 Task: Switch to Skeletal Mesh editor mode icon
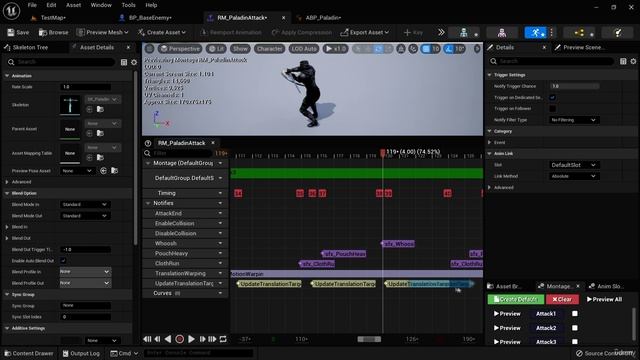pyautogui.click(x=502, y=33)
